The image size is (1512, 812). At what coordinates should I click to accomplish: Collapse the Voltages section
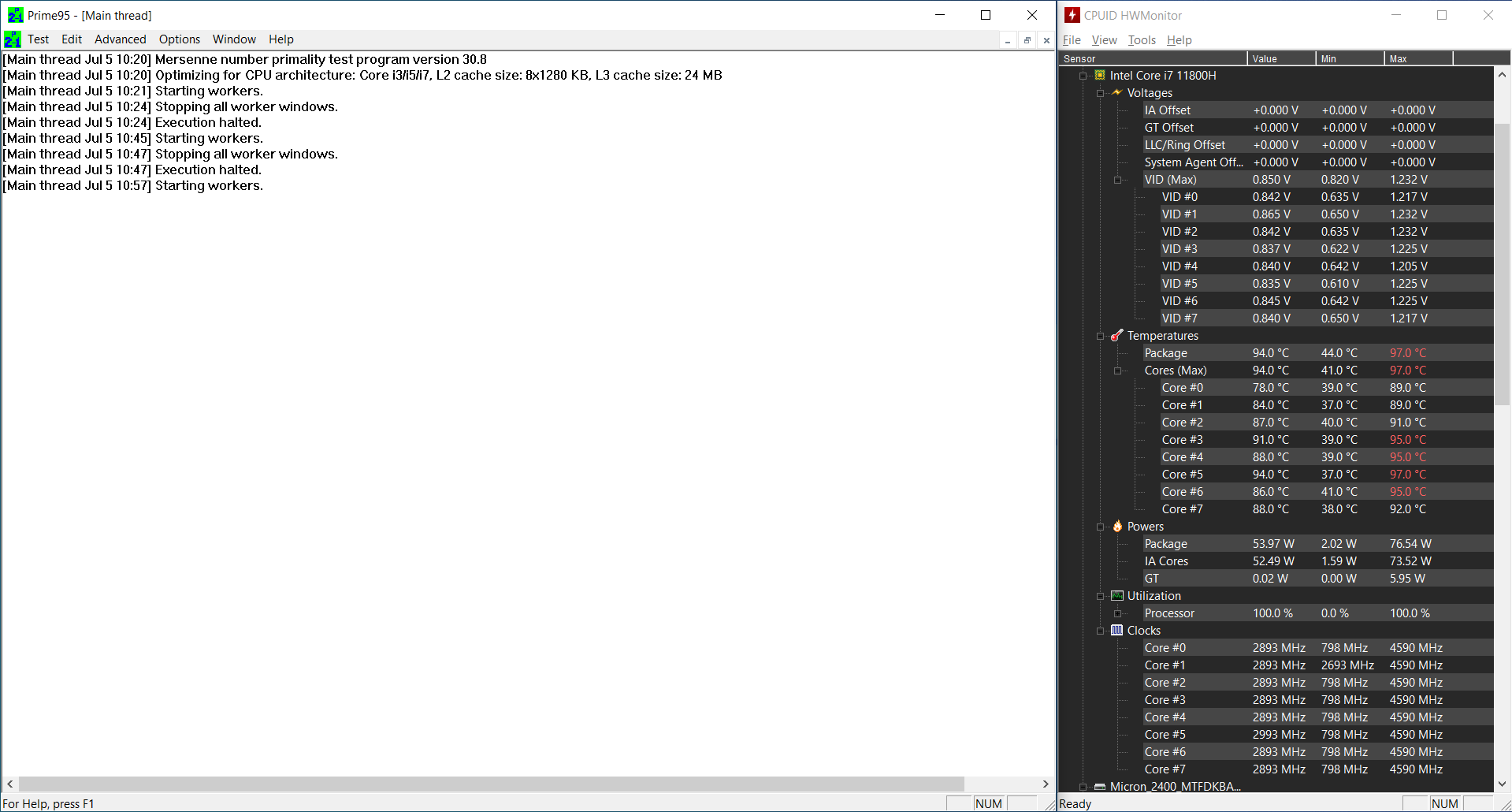[1100, 93]
